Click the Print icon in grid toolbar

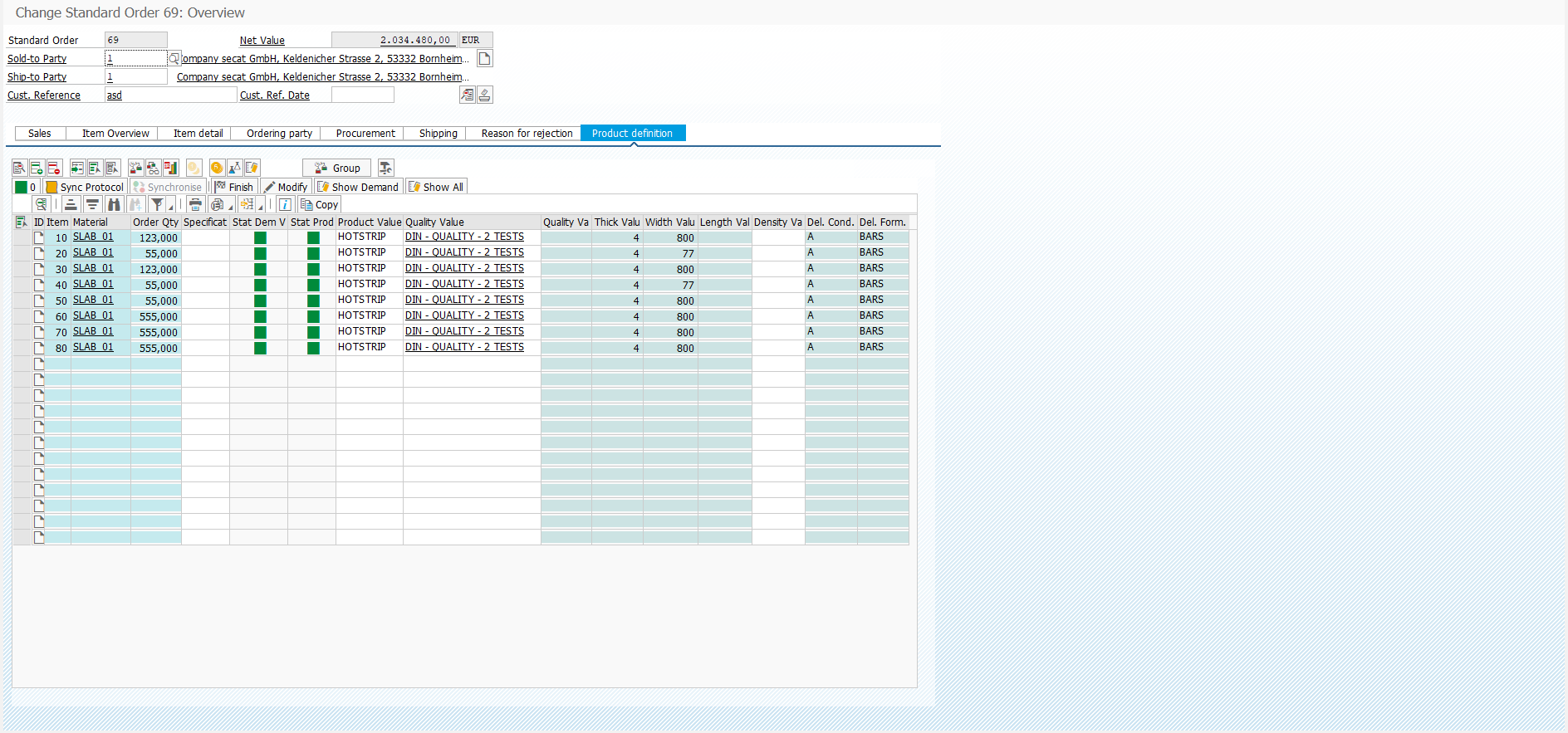click(195, 204)
